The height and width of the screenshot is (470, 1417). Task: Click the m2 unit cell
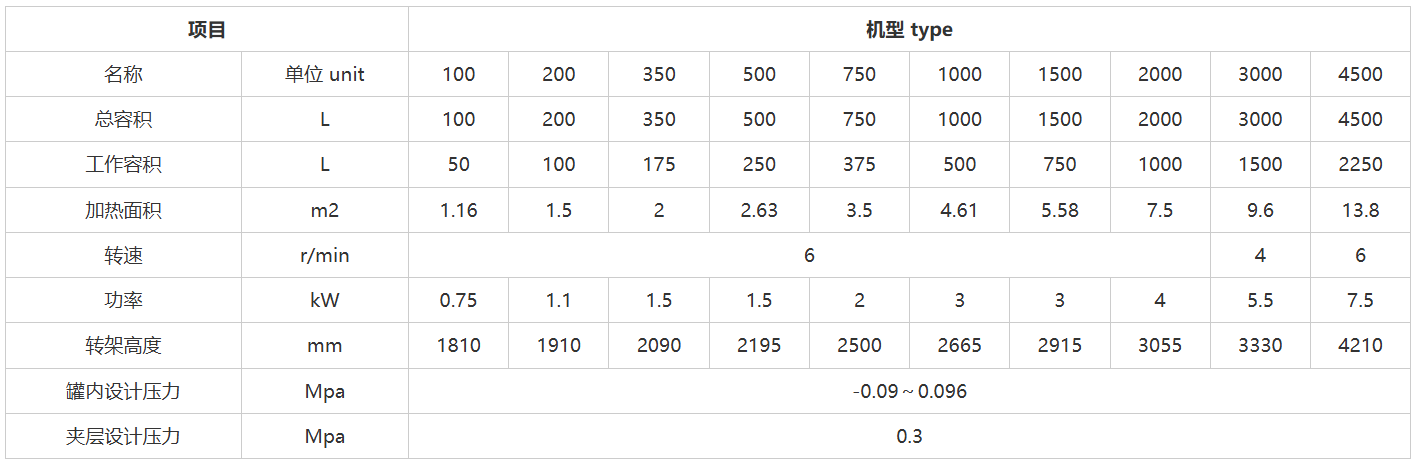click(324, 211)
